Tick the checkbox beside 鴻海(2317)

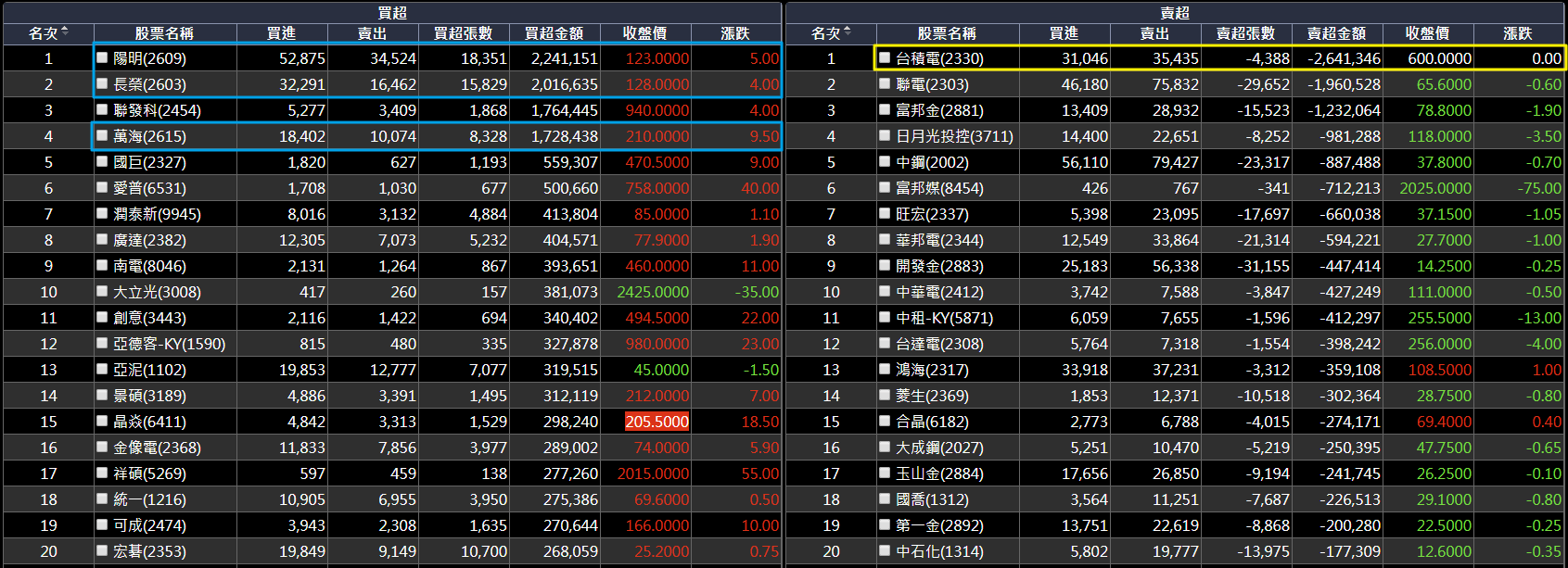(x=886, y=369)
